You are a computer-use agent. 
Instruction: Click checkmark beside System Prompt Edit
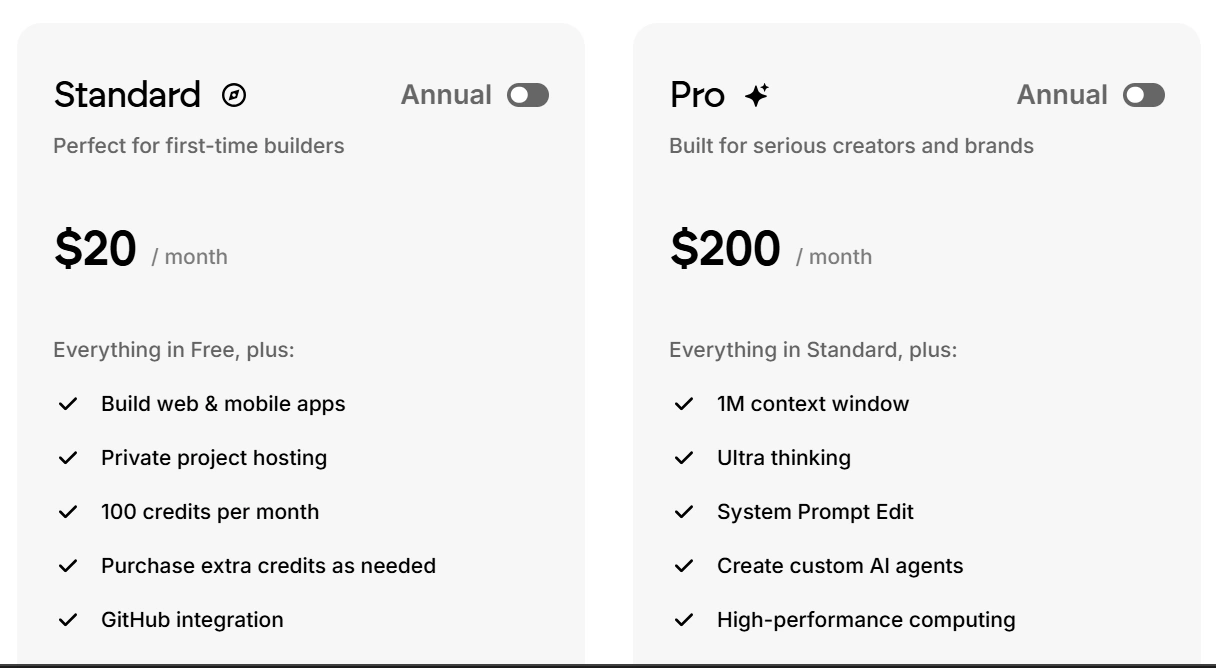[x=684, y=512]
